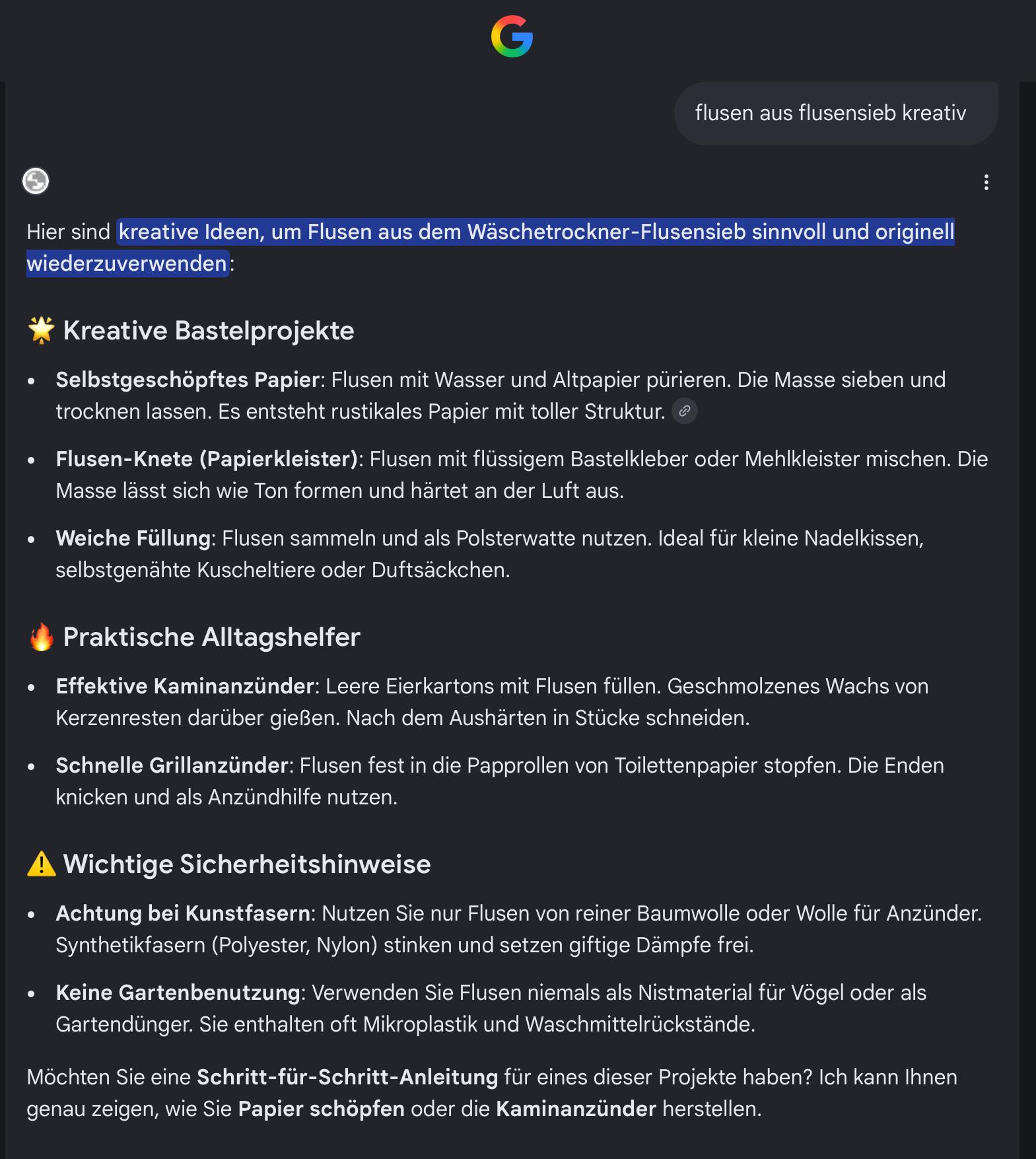Viewport: 1036px width, 1159px height.
Task: Click the AI response avatar icon
Action: point(36,181)
